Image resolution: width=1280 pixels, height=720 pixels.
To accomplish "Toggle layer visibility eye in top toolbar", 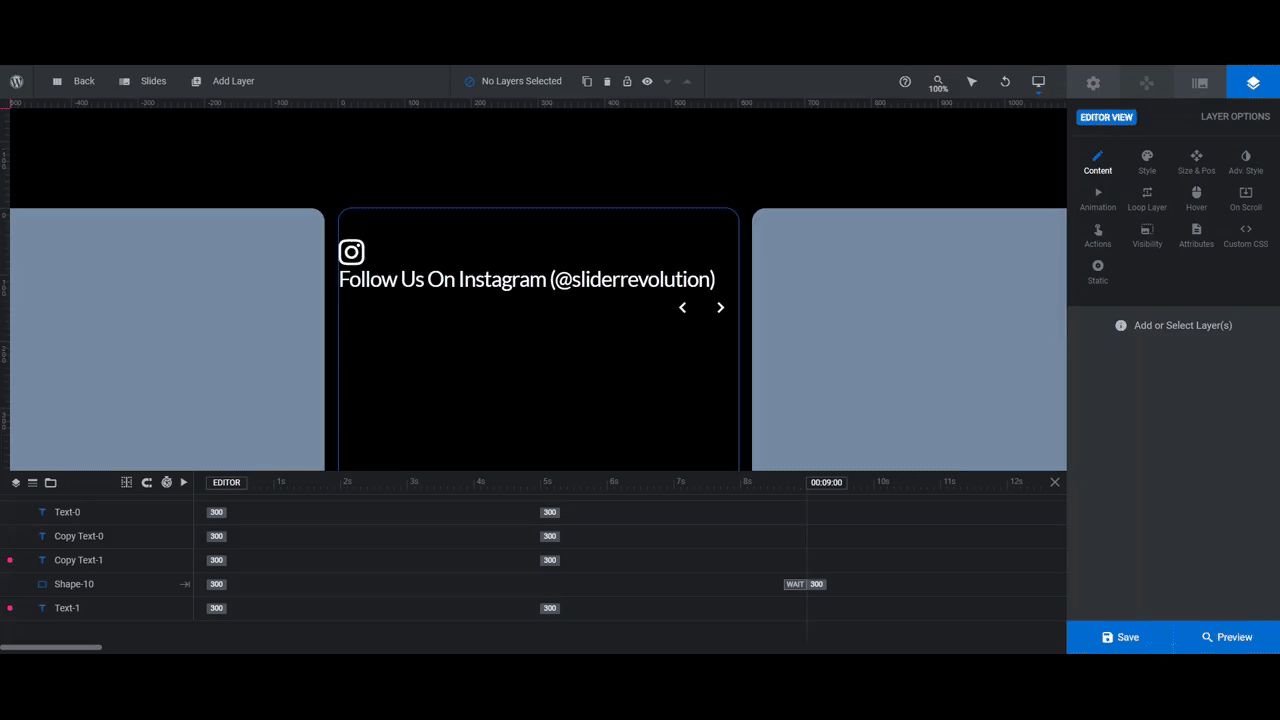I will pos(647,81).
